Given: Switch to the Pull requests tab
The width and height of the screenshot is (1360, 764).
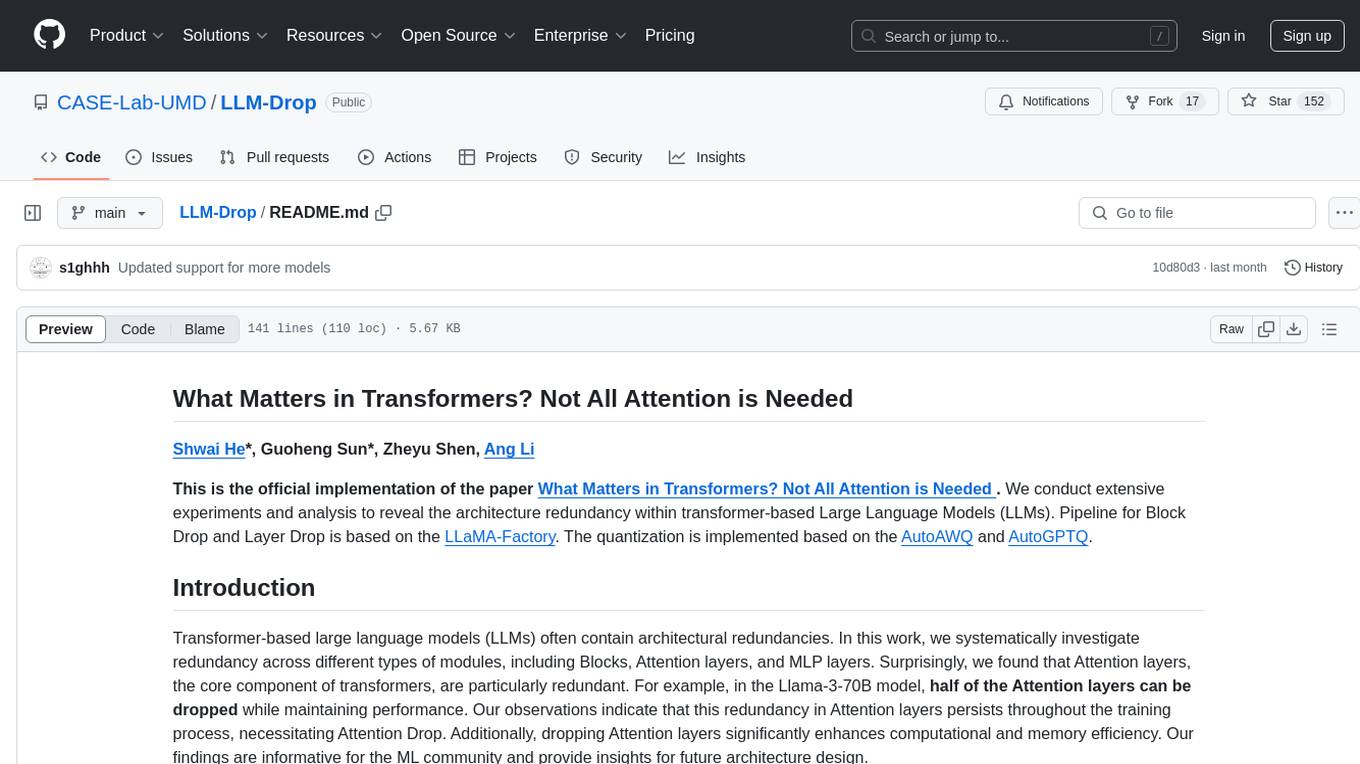Looking at the screenshot, I should pos(274,157).
